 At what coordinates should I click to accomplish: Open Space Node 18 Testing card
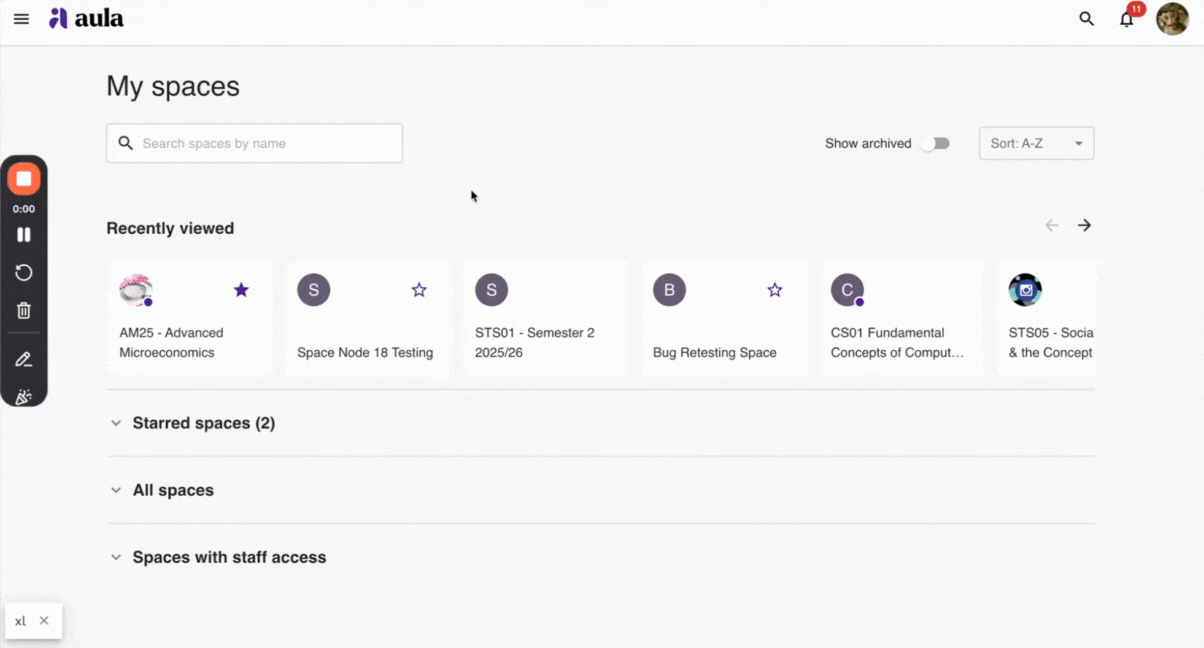367,318
